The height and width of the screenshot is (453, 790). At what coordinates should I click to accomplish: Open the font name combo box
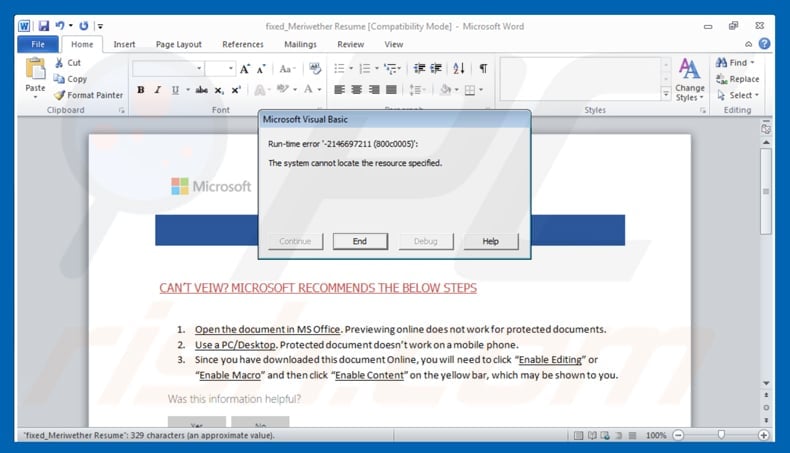168,69
